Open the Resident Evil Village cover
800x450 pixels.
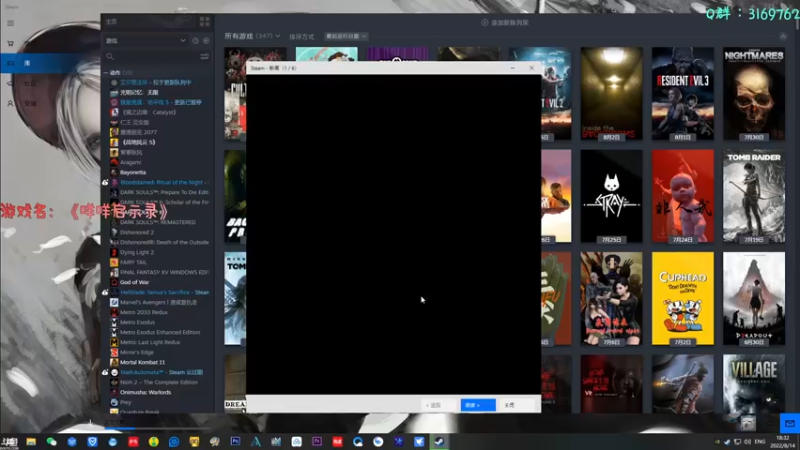point(754,384)
